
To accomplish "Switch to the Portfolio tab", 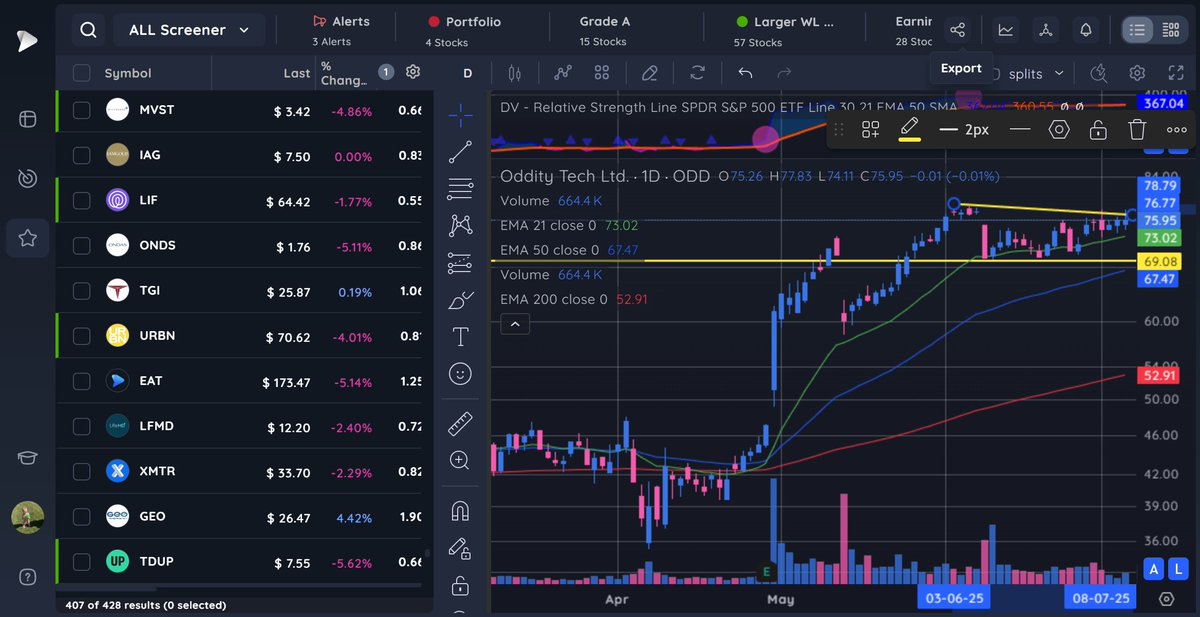I will [464, 30].
